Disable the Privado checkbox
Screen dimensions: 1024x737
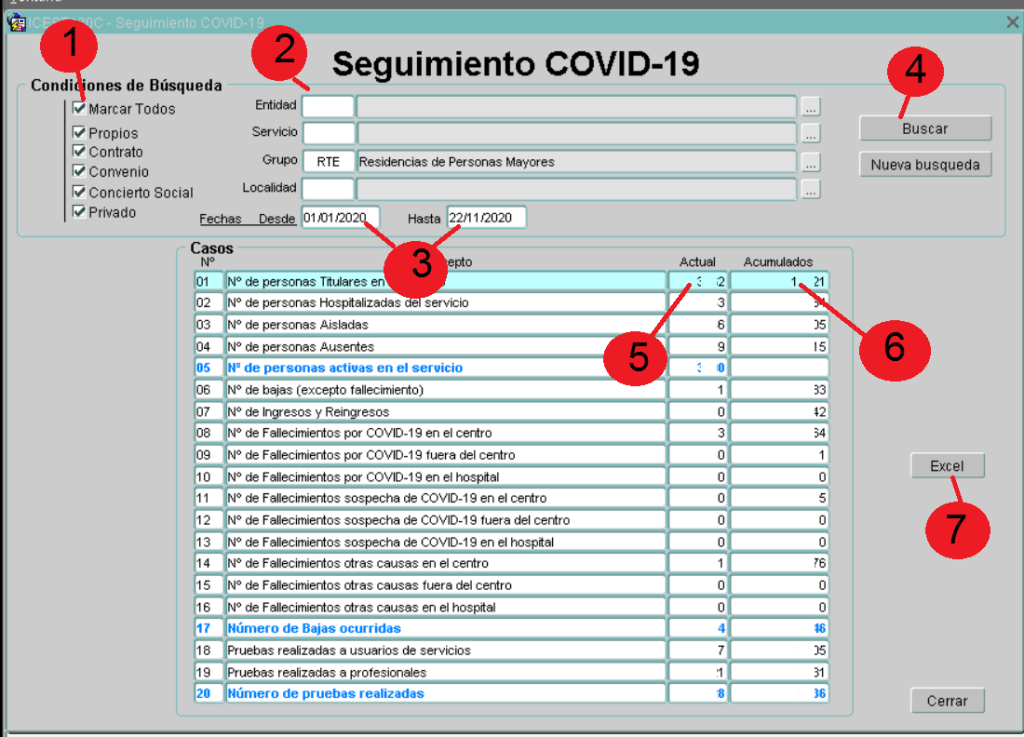(80, 211)
